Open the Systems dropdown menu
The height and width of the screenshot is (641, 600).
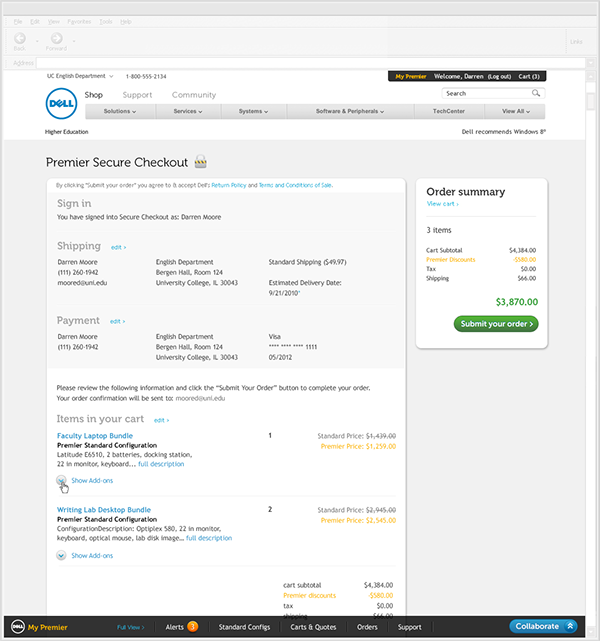[253, 111]
